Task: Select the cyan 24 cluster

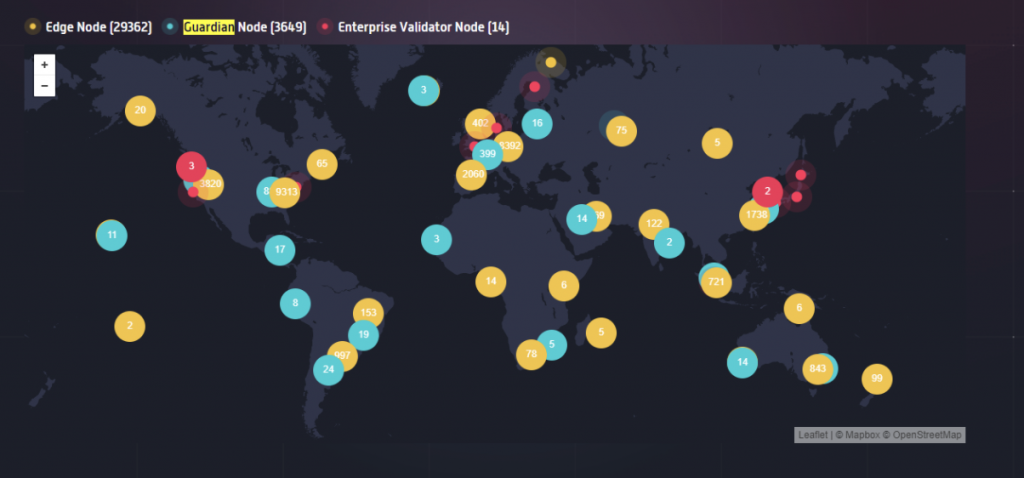Action: coord(328,370)
